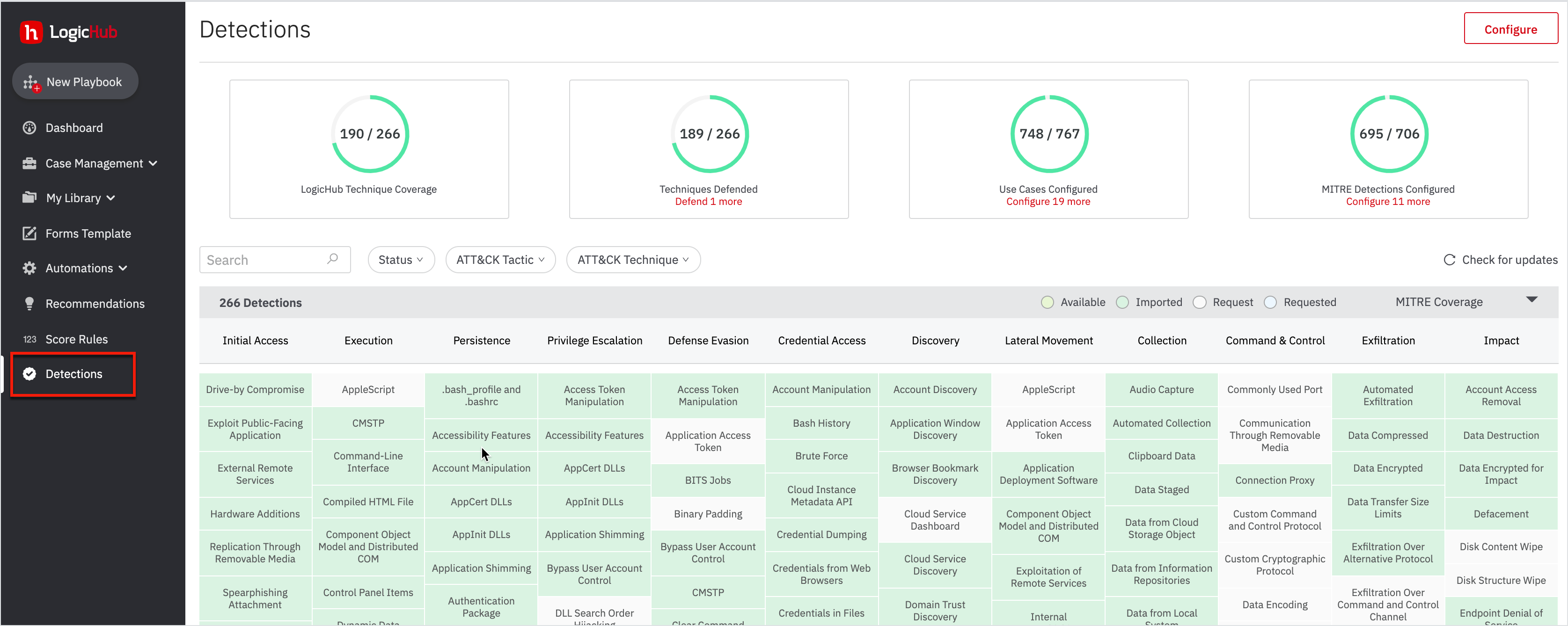This screenshot has height=626, width=1568.
Task: Select the BITS Jobs cell
Action: 708,480
